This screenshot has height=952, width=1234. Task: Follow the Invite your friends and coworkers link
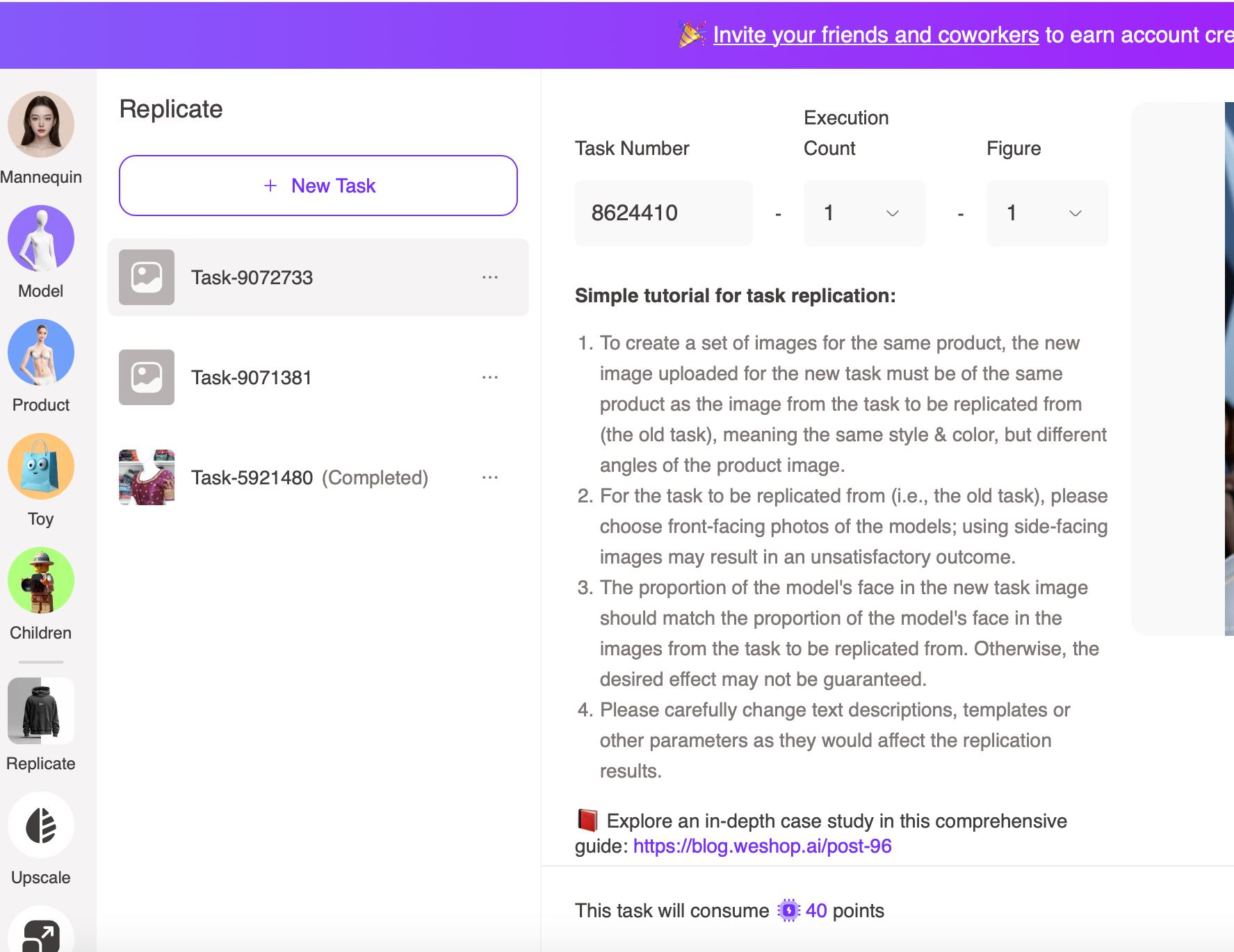875,35
